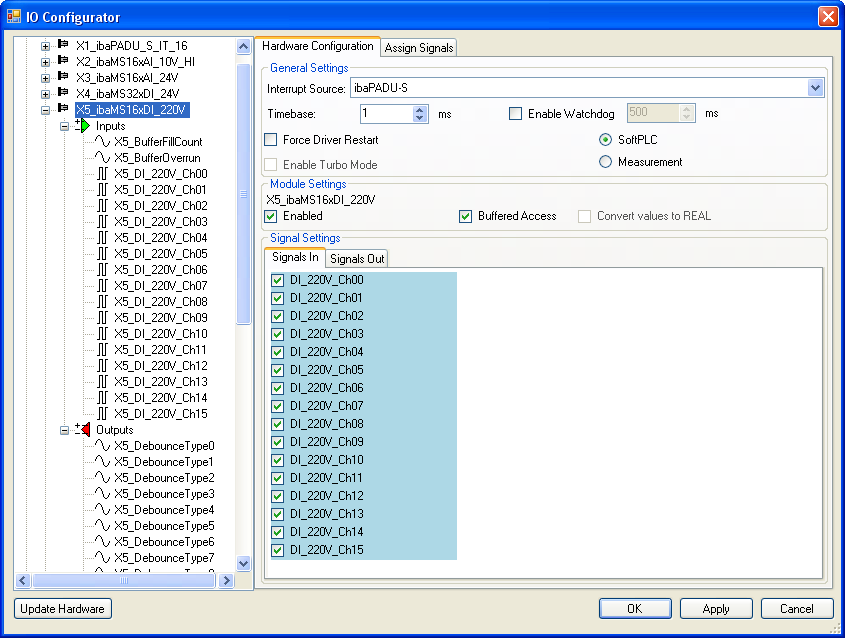Click the digital signal icon for X5_DI_220V_Ch08
845x638 pixels.
(x=102, y=302)
